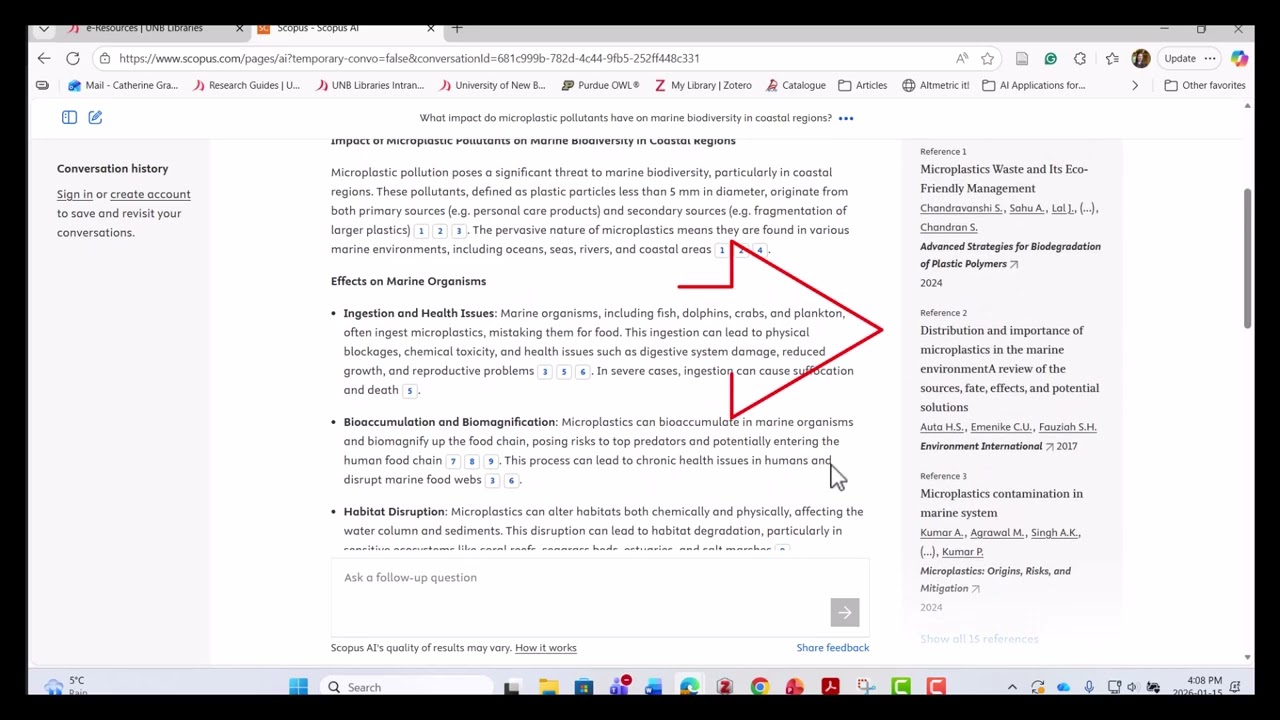Open Microsoft Edge from taskbar
This screenshot has height=720, width=1280.
(x=689, y=687)
